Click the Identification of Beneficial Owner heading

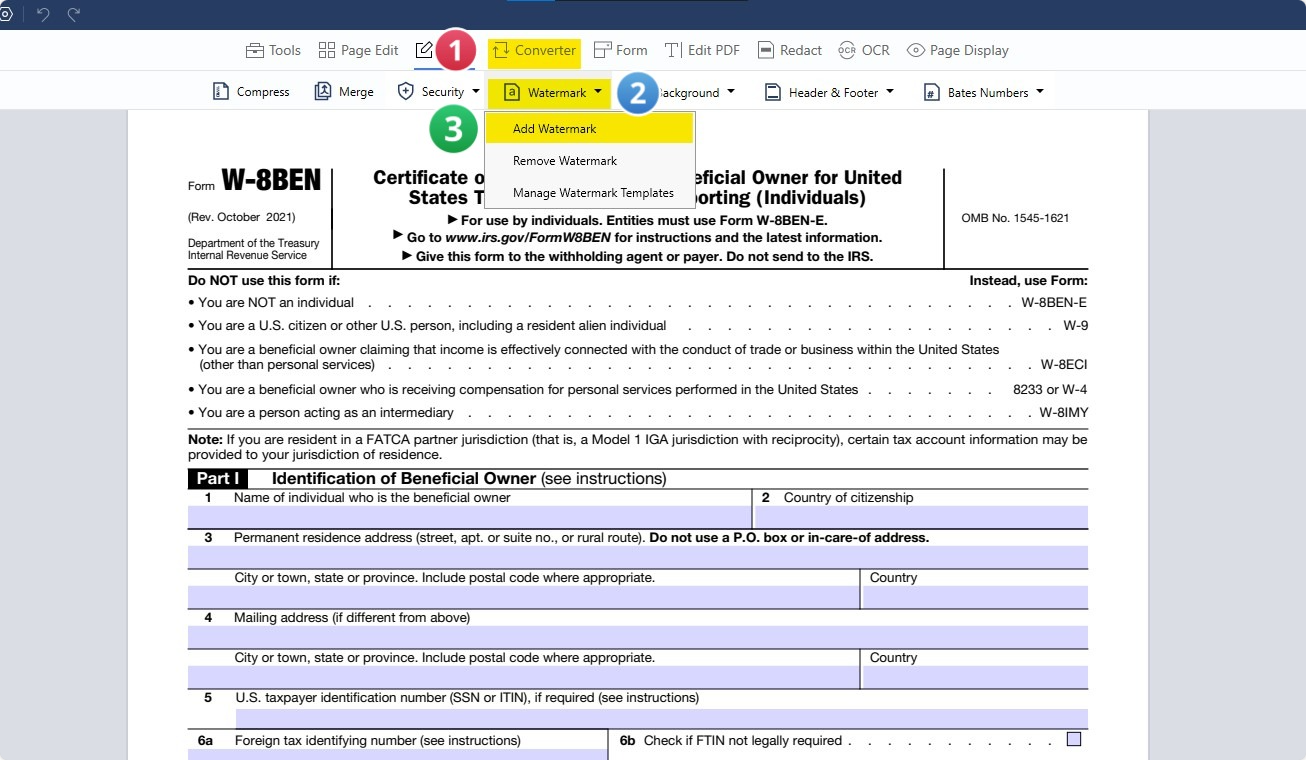pyautogui.click(x=404, y=479)
